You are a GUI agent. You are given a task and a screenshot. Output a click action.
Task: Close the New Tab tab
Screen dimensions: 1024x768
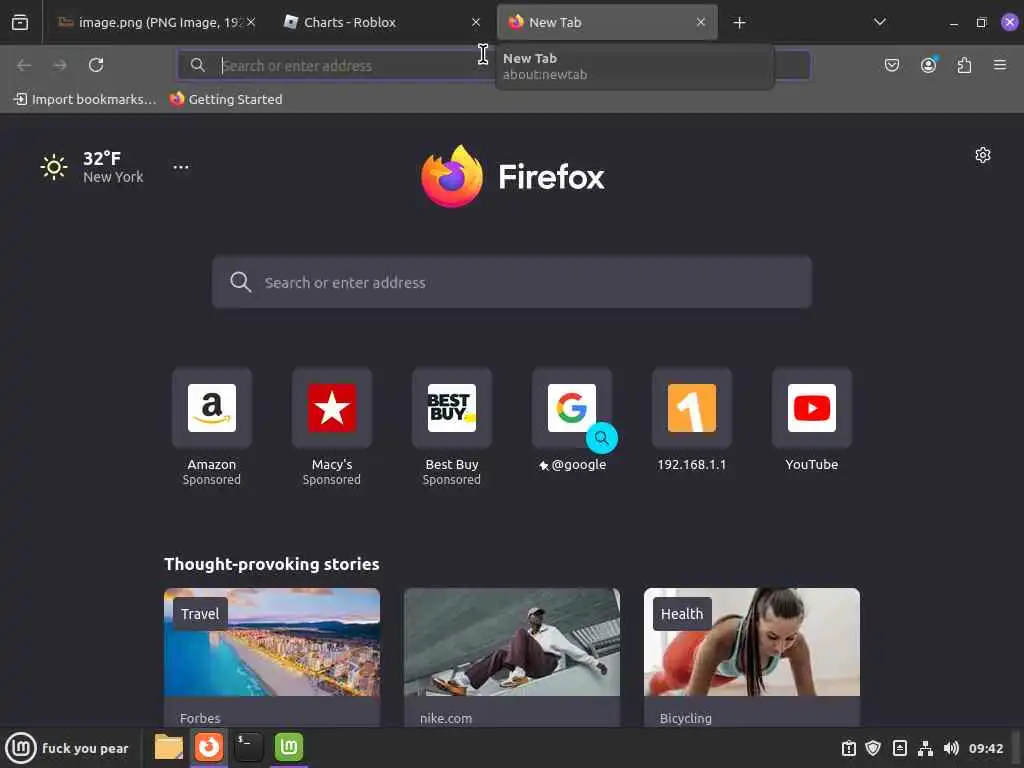pyautogui.click(x=701, y=22)
